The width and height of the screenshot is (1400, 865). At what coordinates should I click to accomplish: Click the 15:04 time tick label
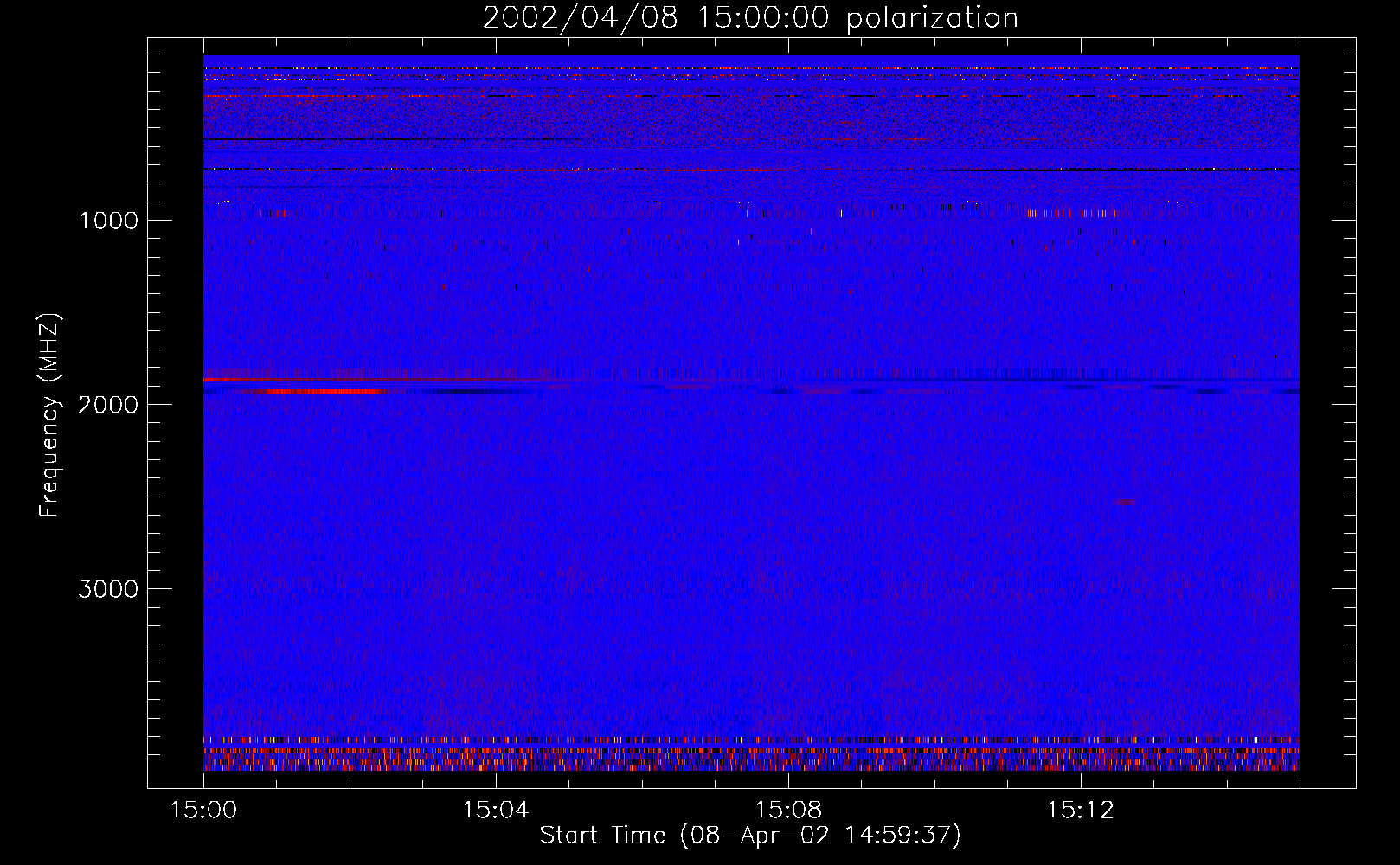[x=495, y=811]
